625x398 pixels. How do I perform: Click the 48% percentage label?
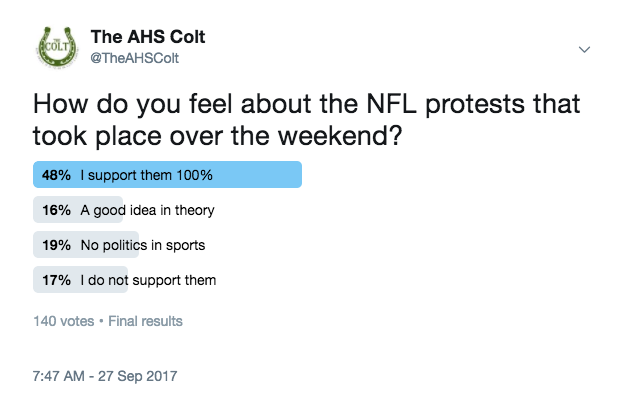click(56, 175)
